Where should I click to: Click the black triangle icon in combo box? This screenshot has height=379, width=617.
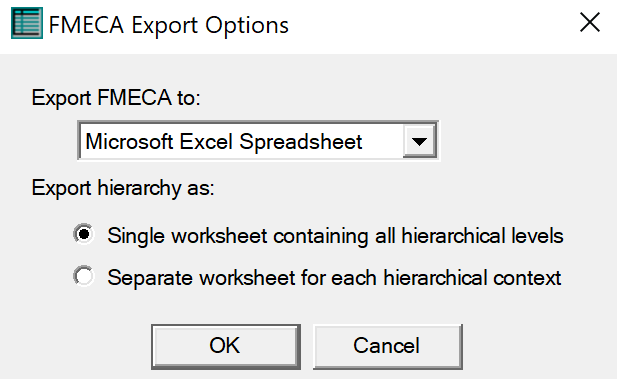point(420,142)
